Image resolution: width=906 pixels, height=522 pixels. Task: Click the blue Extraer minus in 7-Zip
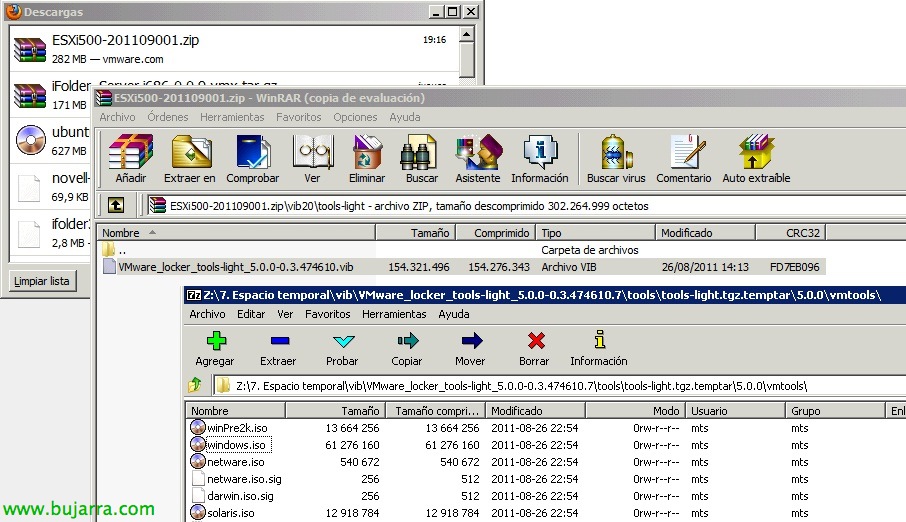pos(280,341)
